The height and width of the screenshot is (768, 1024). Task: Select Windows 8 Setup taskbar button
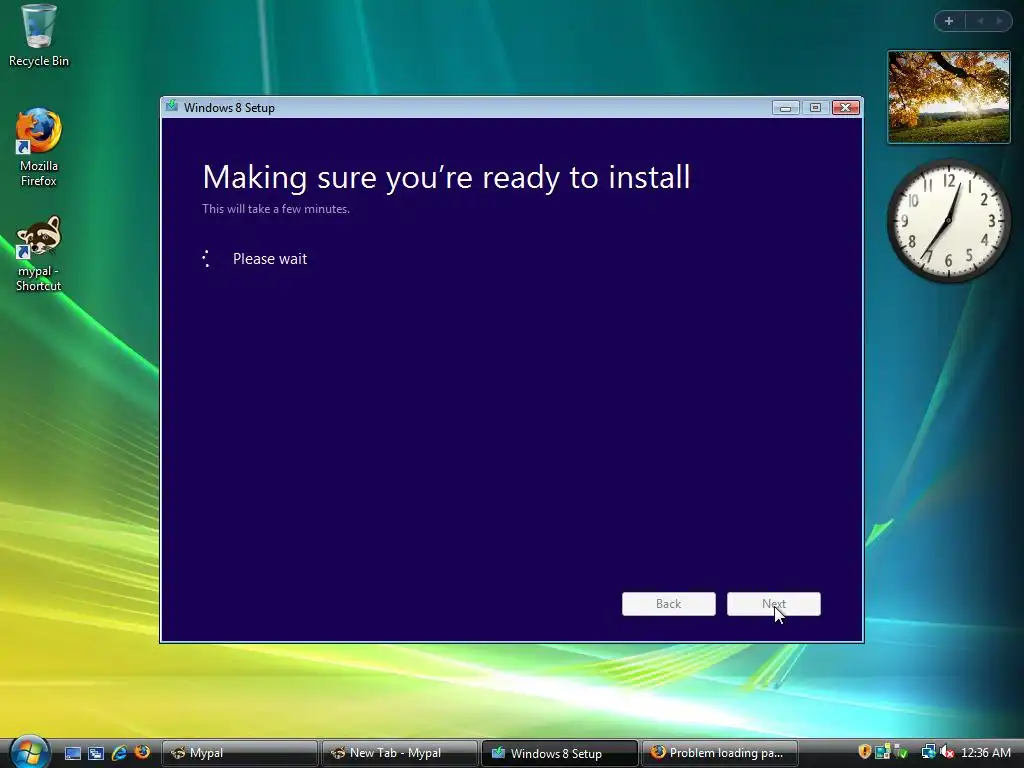pos(559,753)
